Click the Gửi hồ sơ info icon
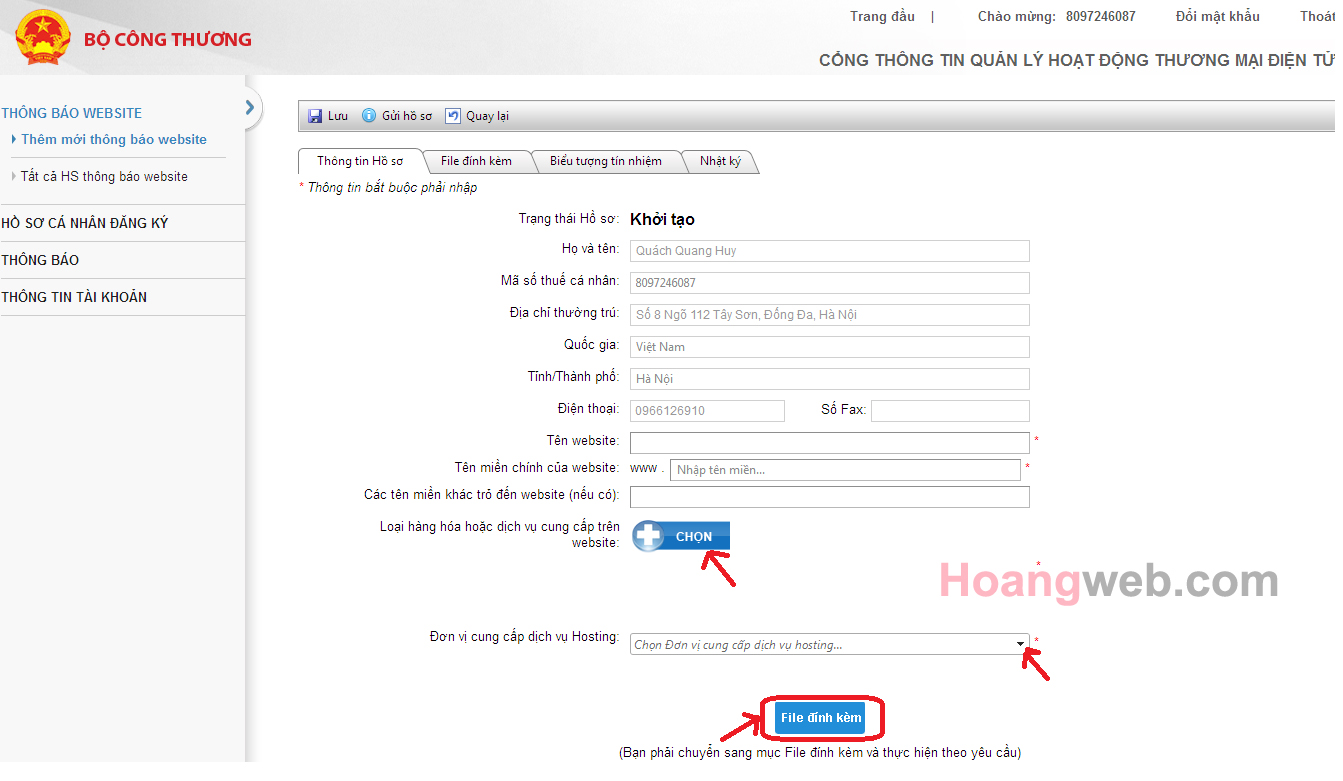Screen dimensions: 1343x781 [x=369, y=116]
